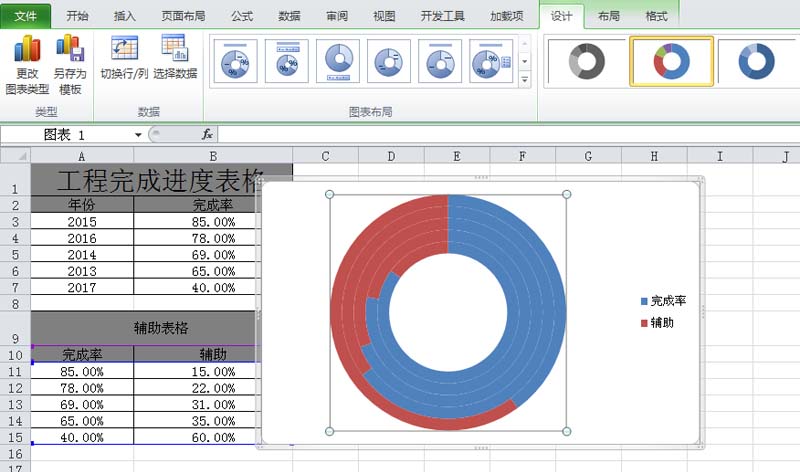Image resolution: width=800 pixels, height=472 pixels.
Task: Click the cell containing 31.00%
Action: pyautogui.click(x=197, y=404)
